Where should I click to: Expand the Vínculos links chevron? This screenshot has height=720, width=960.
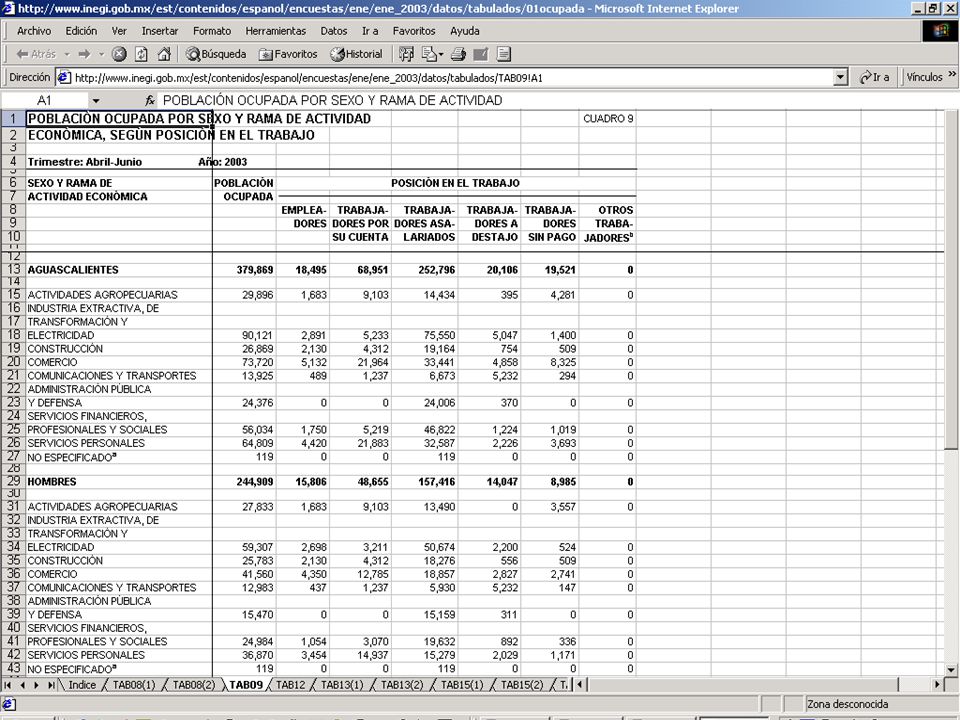point(952,75)
